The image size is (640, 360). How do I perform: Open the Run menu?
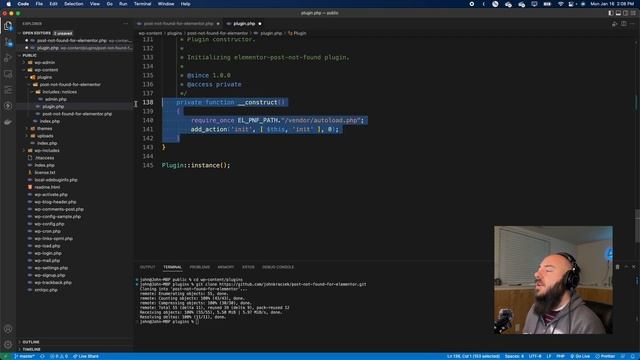pos(123,4)
